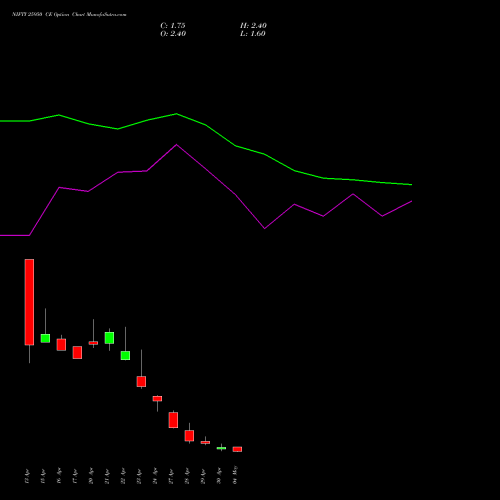Click the low value 'L: 1.60'
This screenshot has height=500, width=500.
[x=253, y=33]
